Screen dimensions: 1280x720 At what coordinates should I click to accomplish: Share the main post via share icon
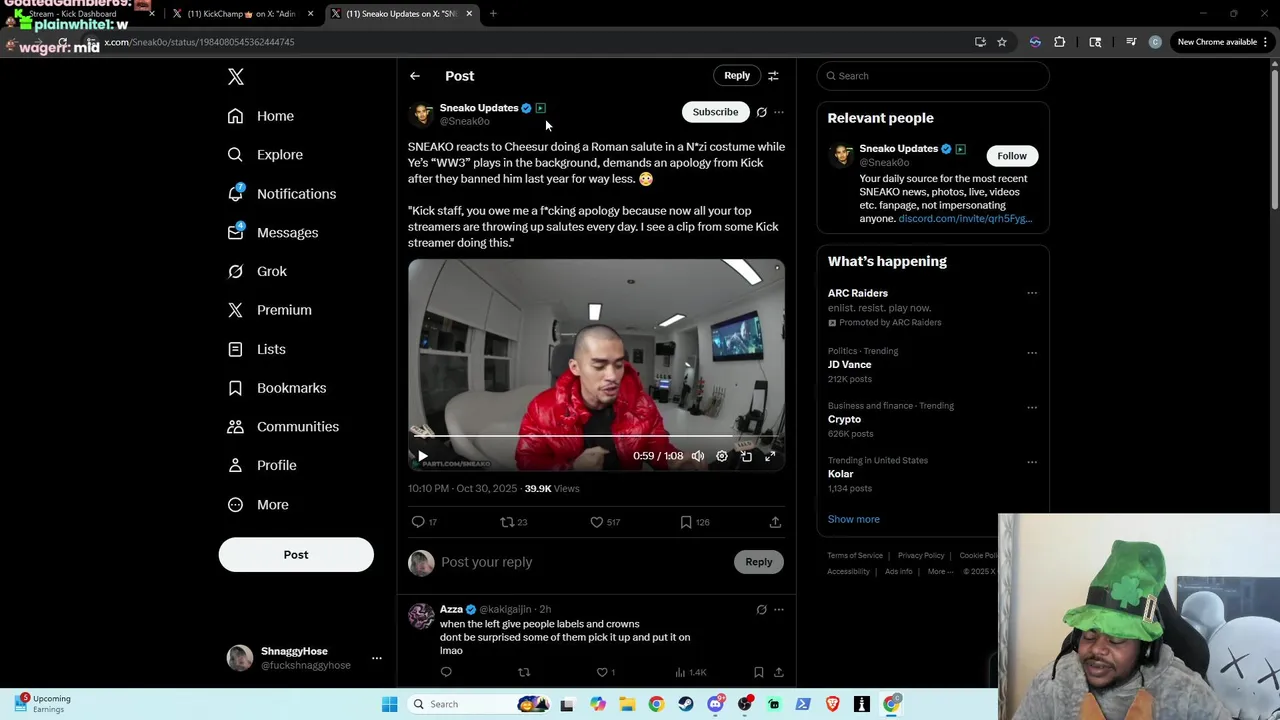coord(775,522)
